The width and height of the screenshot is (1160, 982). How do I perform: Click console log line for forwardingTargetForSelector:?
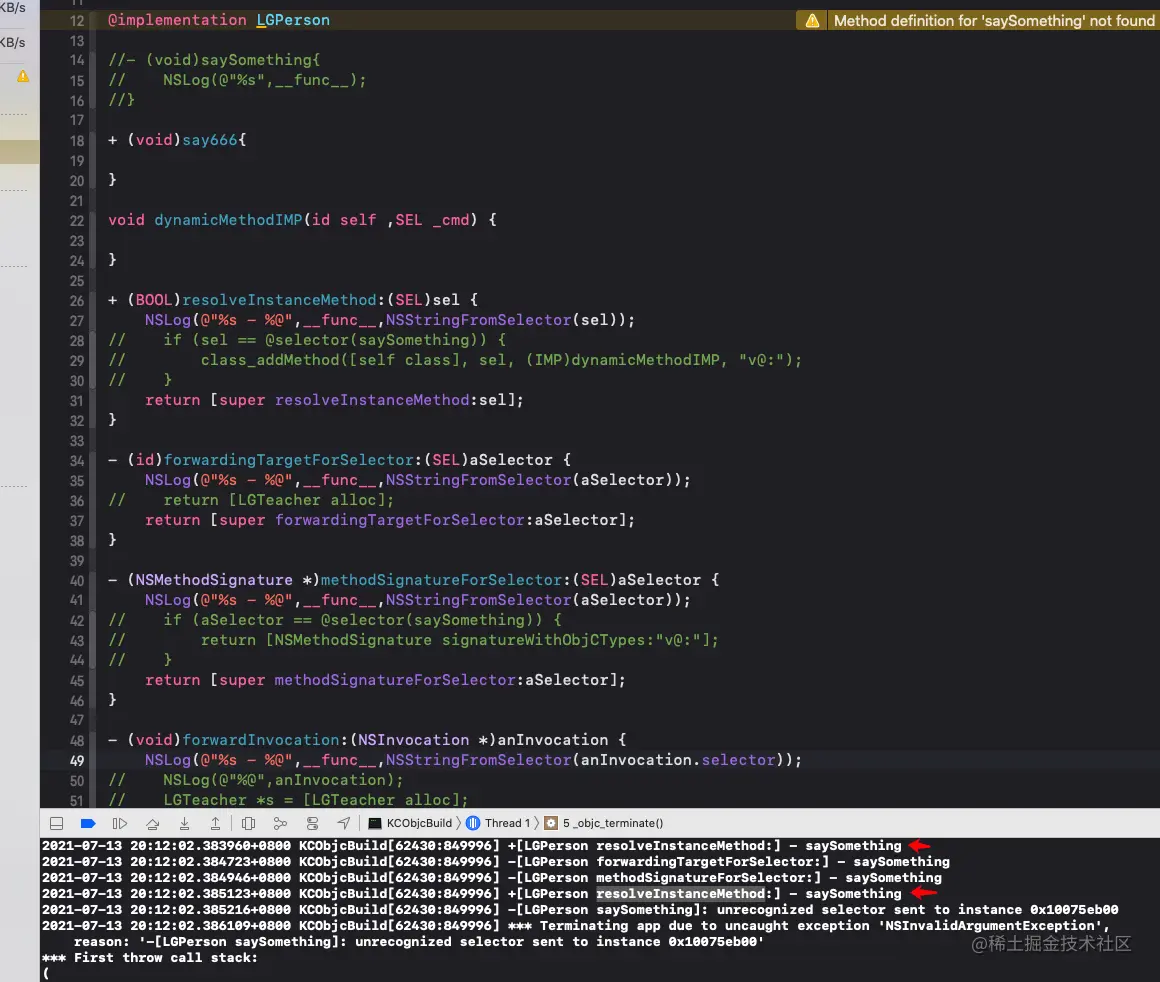pos(496,862)
